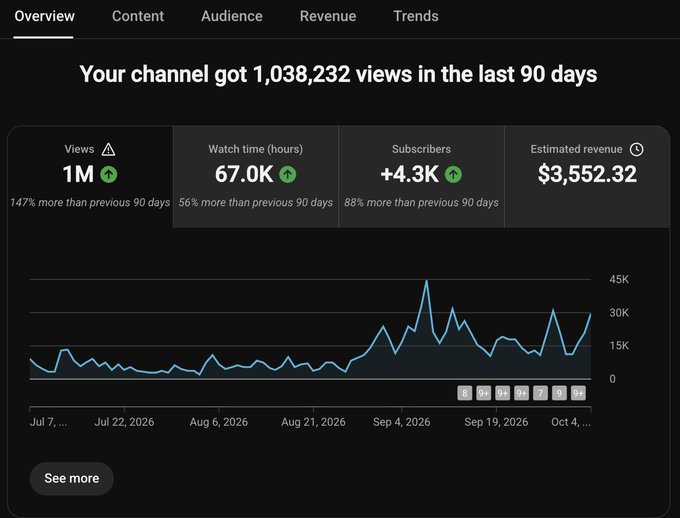Click the 30K axis label
Viewport: 680px width, 518px height.
point(619,313)
